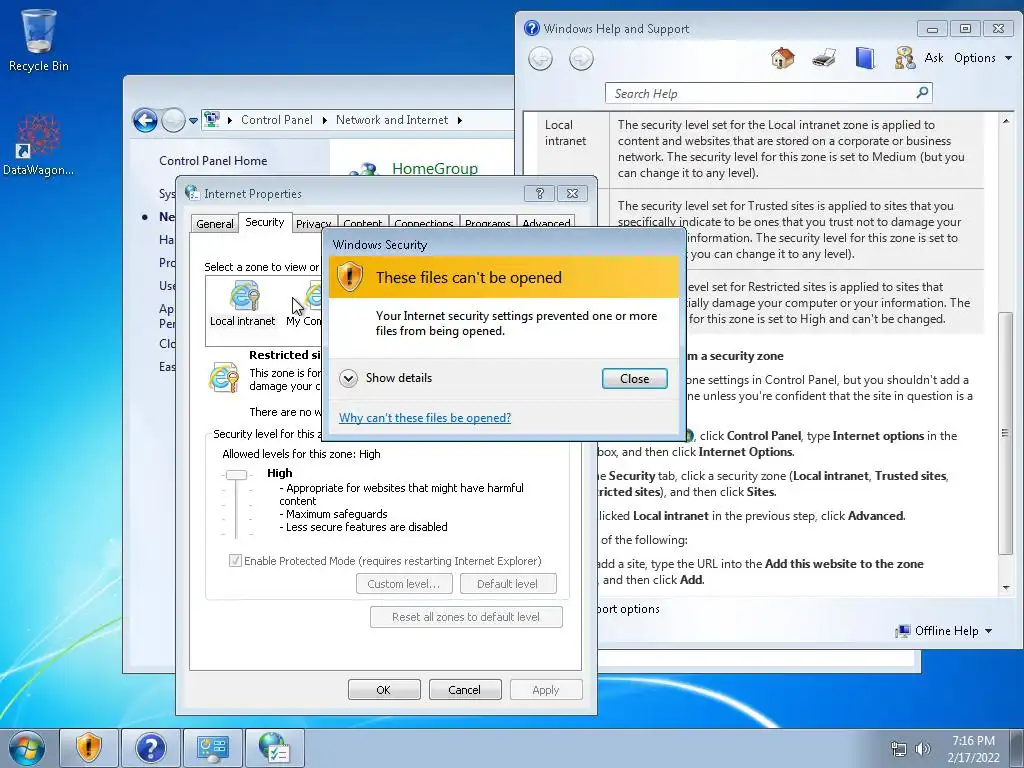Image resolution: width=1024 pixels, height=768 pixels.
Task: Toggle Enable Protected Mode checkbox
Action: tap(235, 561)
